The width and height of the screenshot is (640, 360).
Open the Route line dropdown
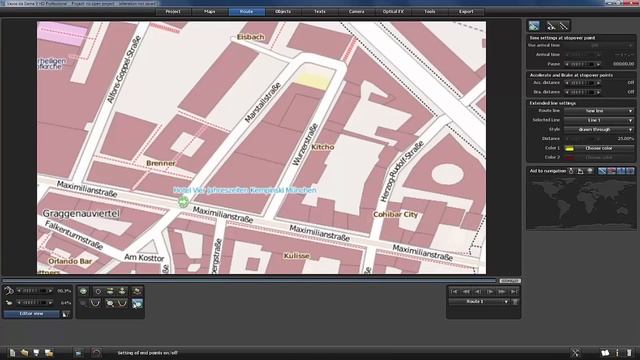point(599,111)
